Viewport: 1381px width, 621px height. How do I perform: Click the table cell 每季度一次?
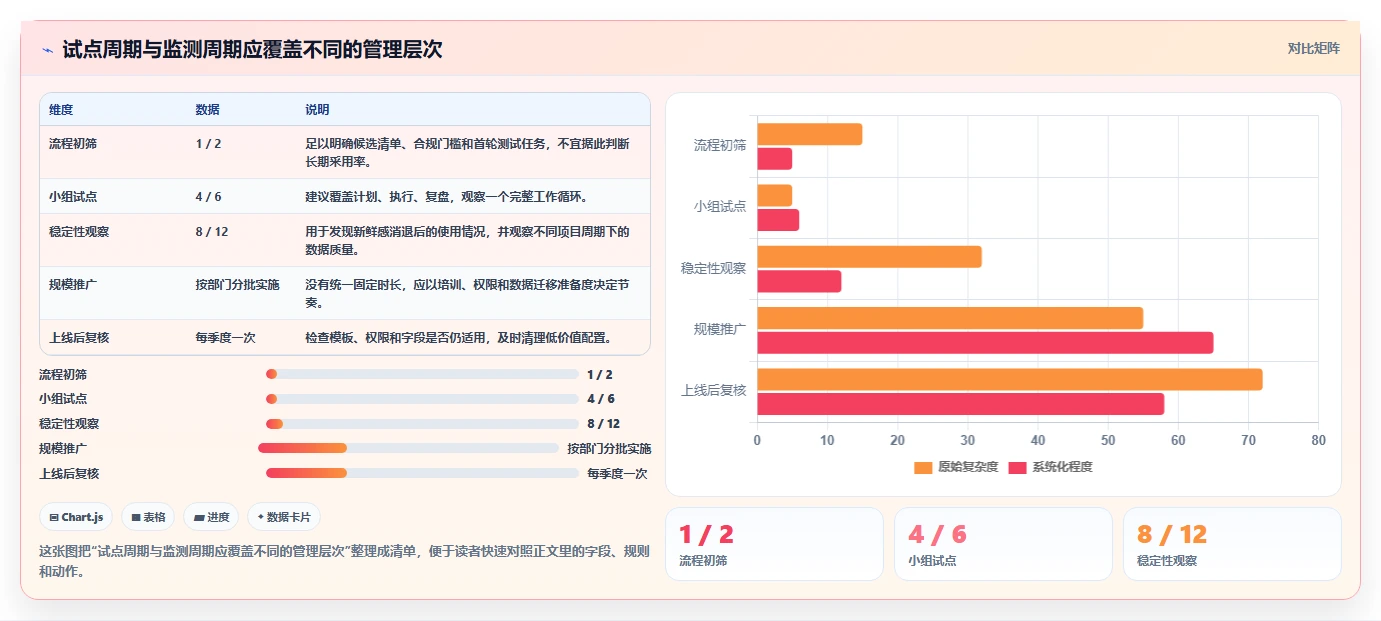pos(225,338)
